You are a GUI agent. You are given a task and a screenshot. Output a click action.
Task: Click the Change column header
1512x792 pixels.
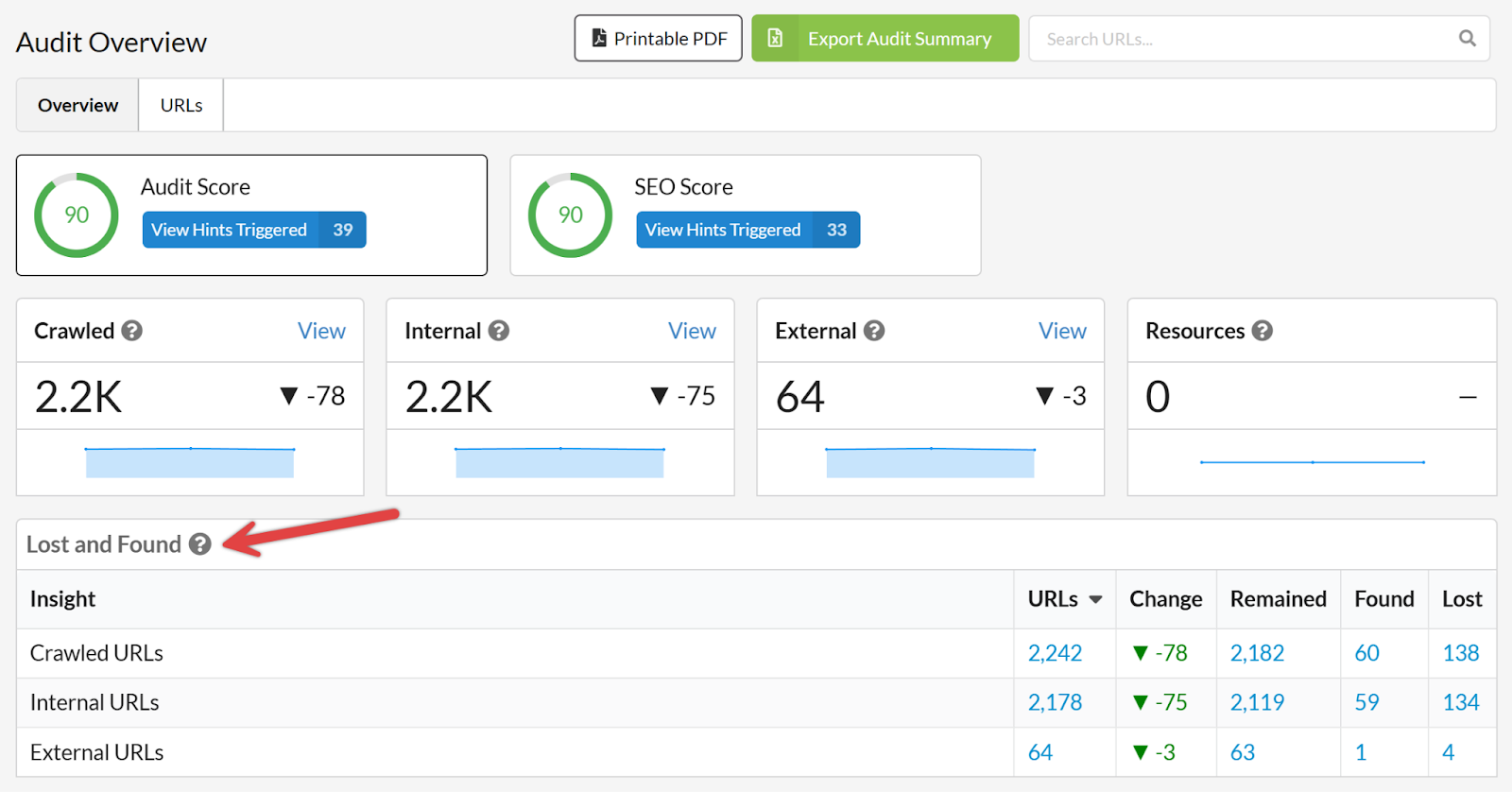coord(1166,599)
